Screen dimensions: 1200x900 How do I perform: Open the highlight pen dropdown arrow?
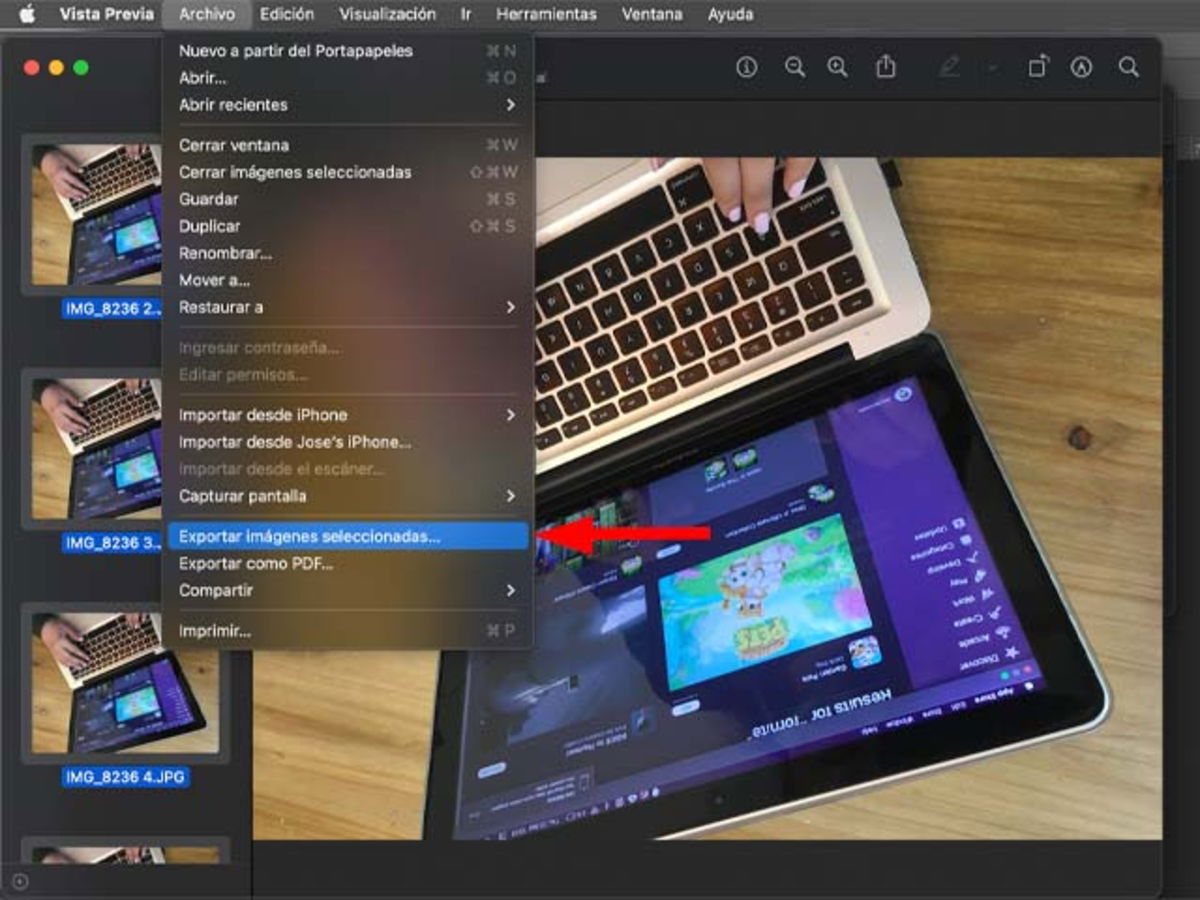click(992, 67)
